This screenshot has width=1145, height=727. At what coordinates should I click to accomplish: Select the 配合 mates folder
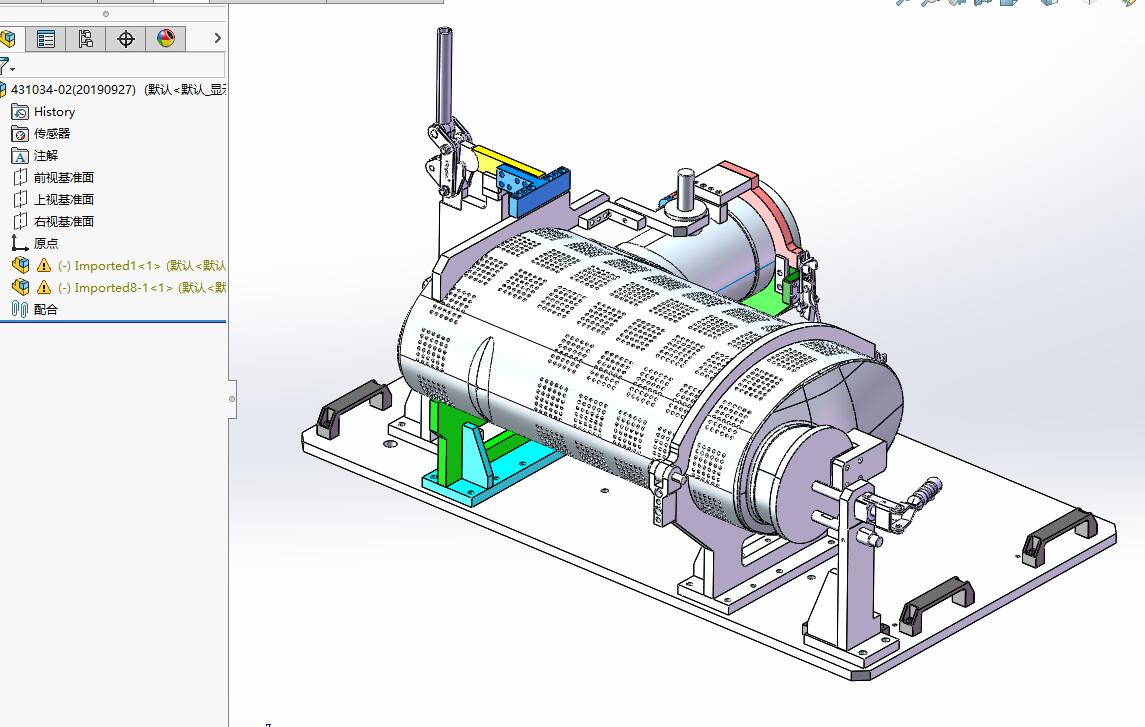point(45,309)
